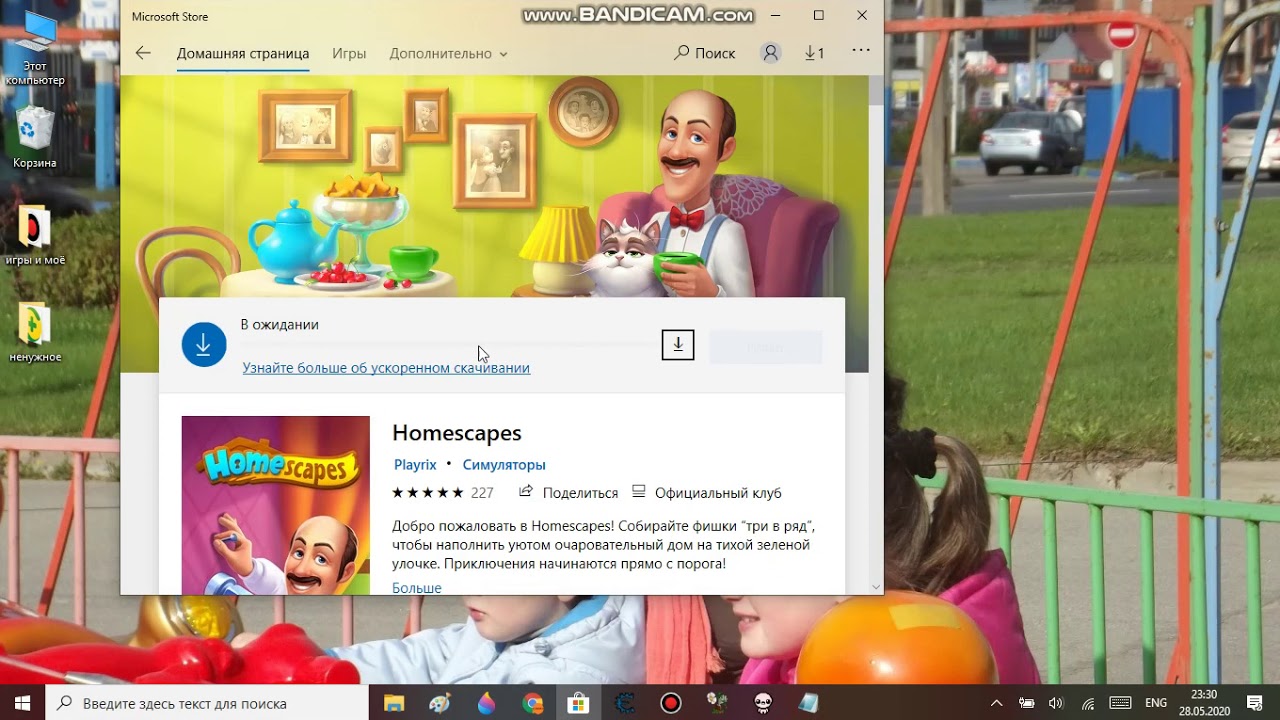
Task: Follow the accelerated download info link
Action: point(386,368)
